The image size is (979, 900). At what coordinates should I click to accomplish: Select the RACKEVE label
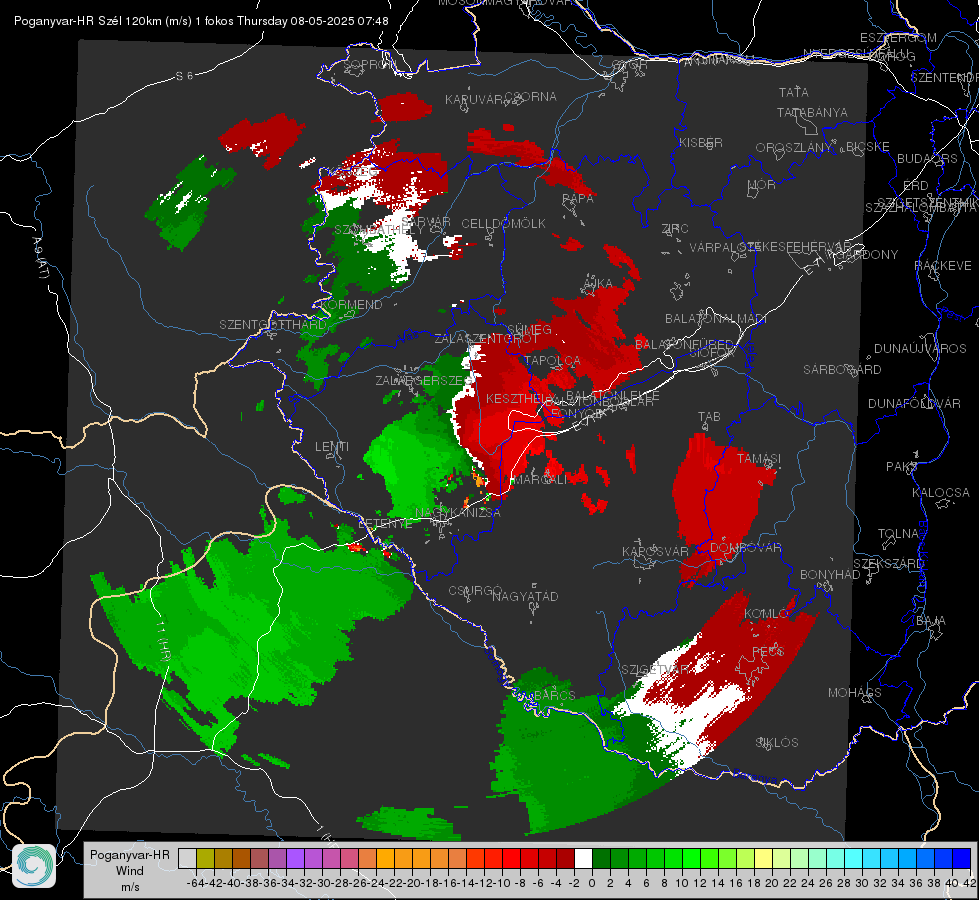(943, 265)
